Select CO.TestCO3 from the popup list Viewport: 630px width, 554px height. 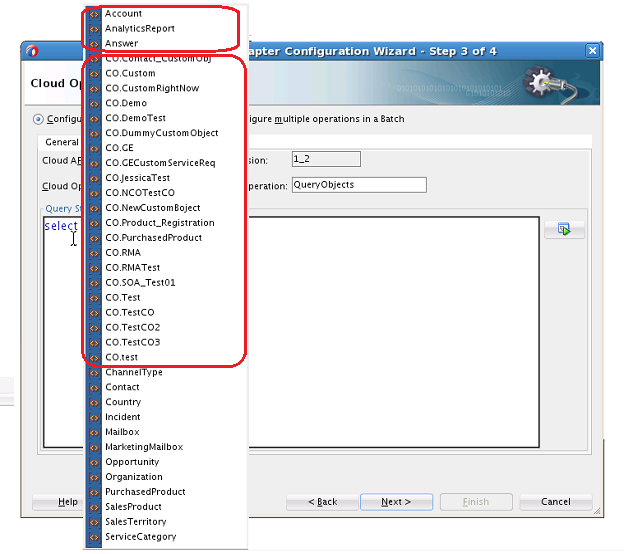[x=133, y=342]
